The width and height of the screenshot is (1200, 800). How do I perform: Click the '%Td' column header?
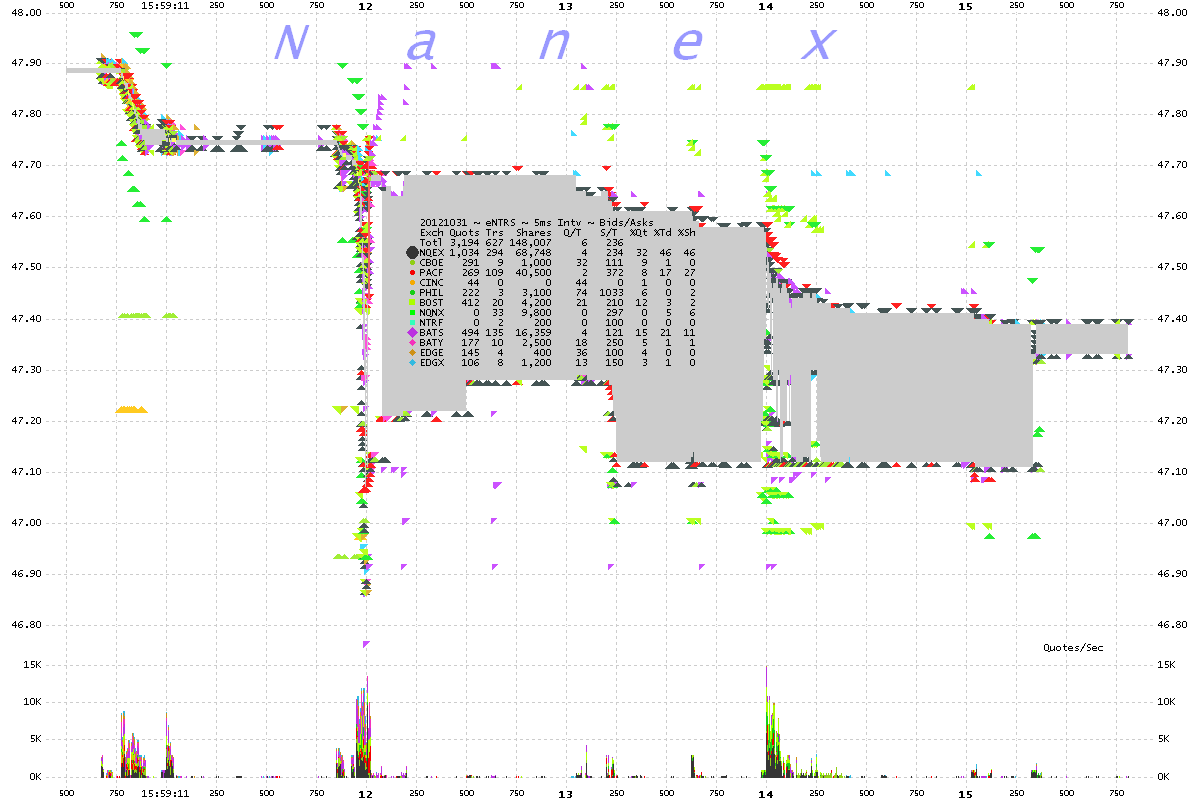point(663,232)
